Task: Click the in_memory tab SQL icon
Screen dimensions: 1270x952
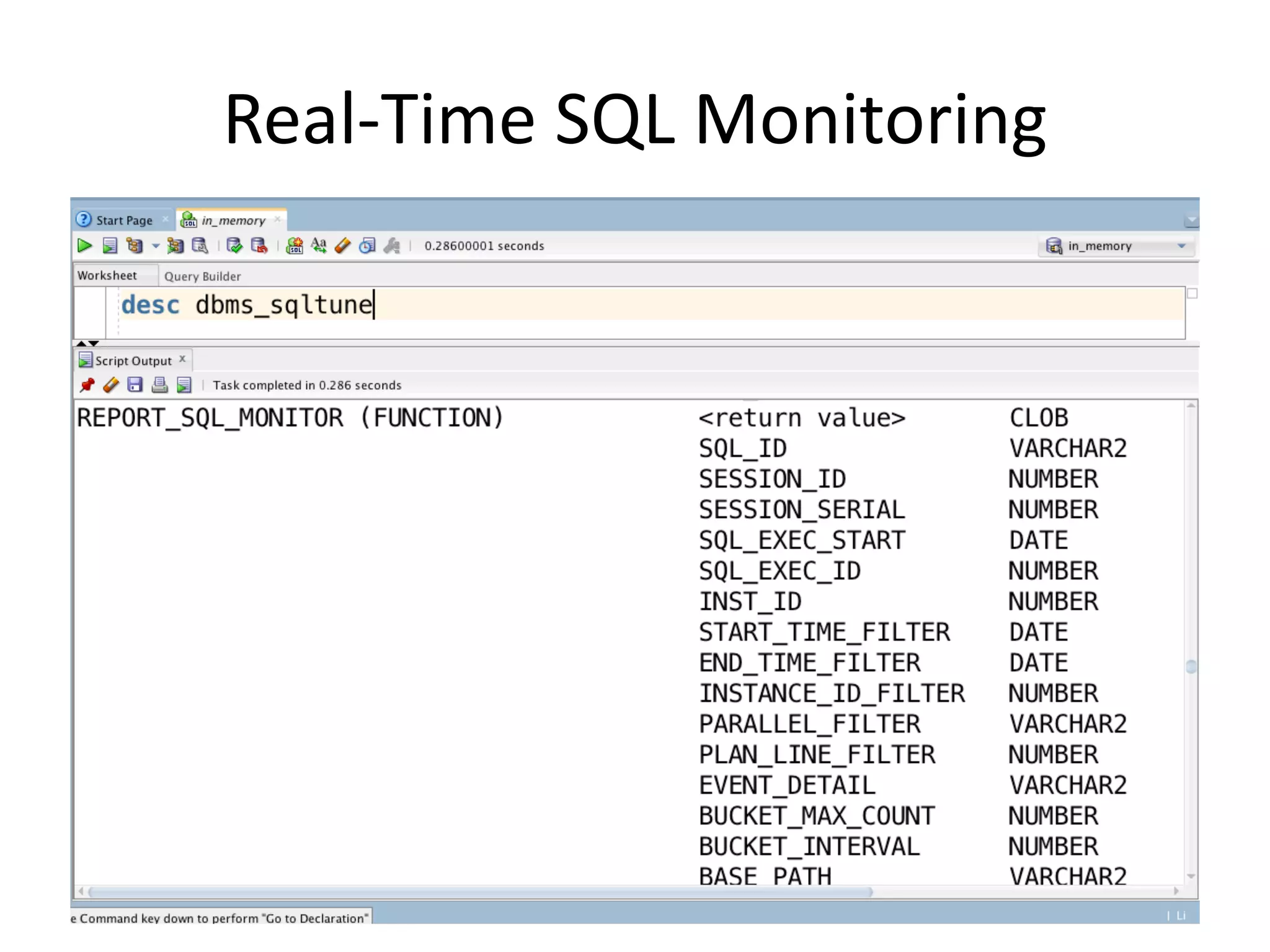Action: pos(189,220)
